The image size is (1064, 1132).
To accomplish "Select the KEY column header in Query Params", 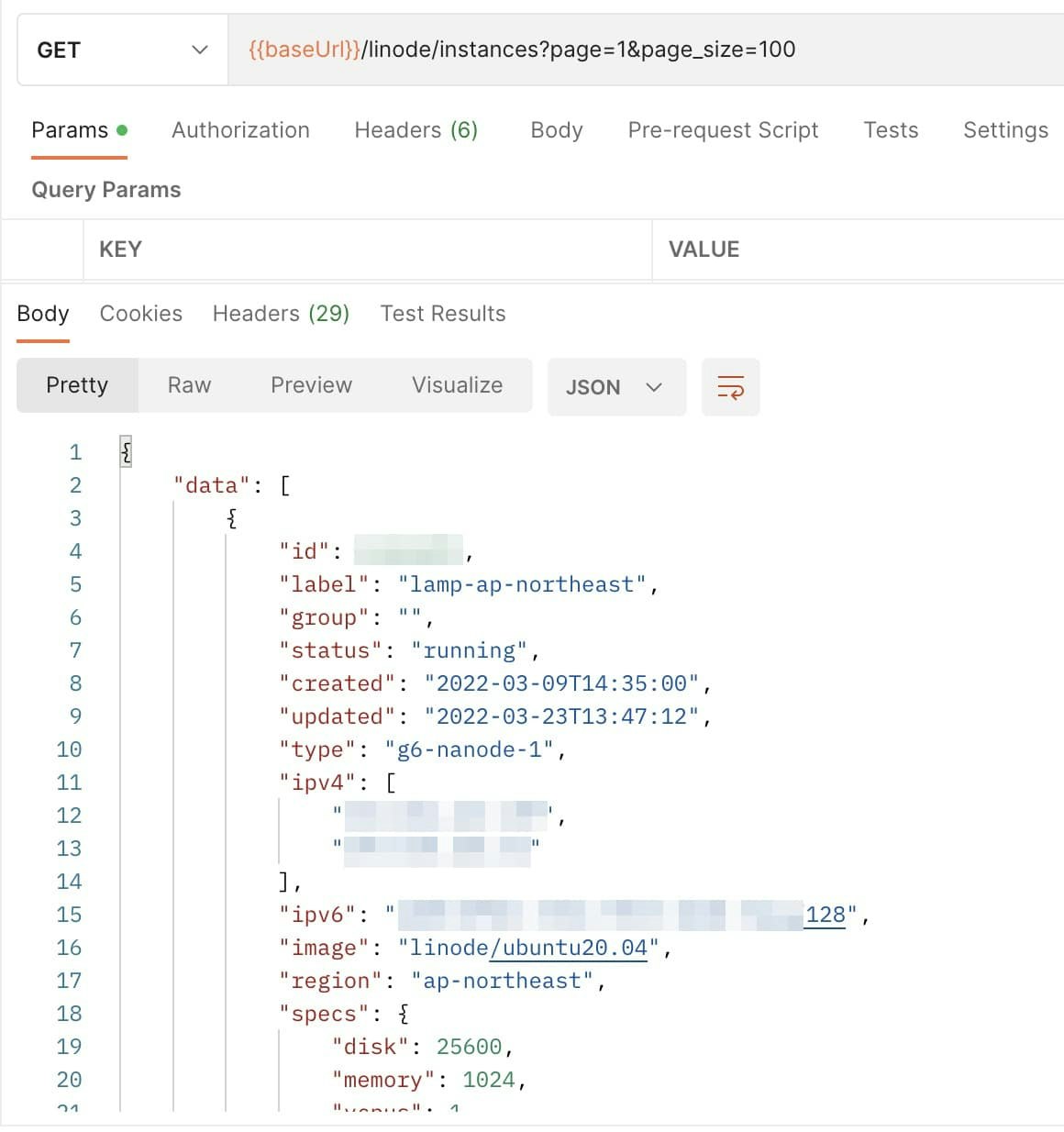I will (120, 249).
